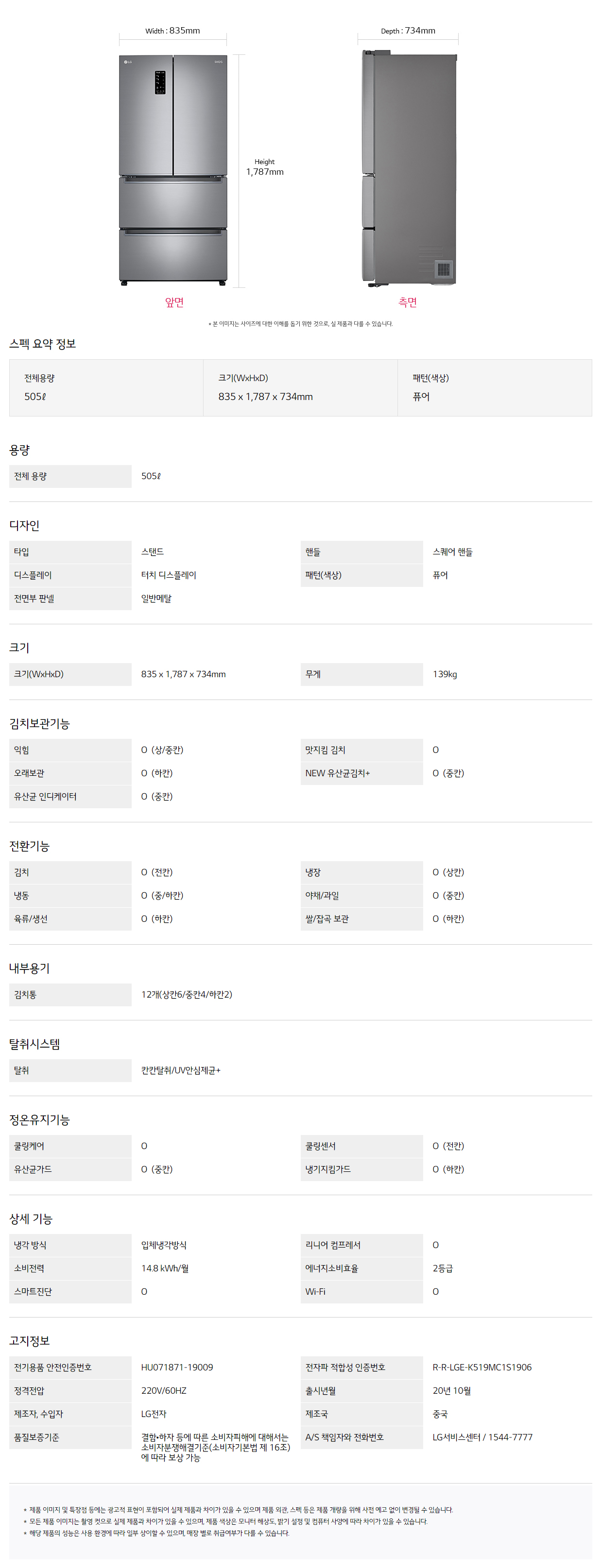Viewport: 601px width, 1568px height.
Task: Click the 스펙 요약 정보 heading
Action: point(43,344)
